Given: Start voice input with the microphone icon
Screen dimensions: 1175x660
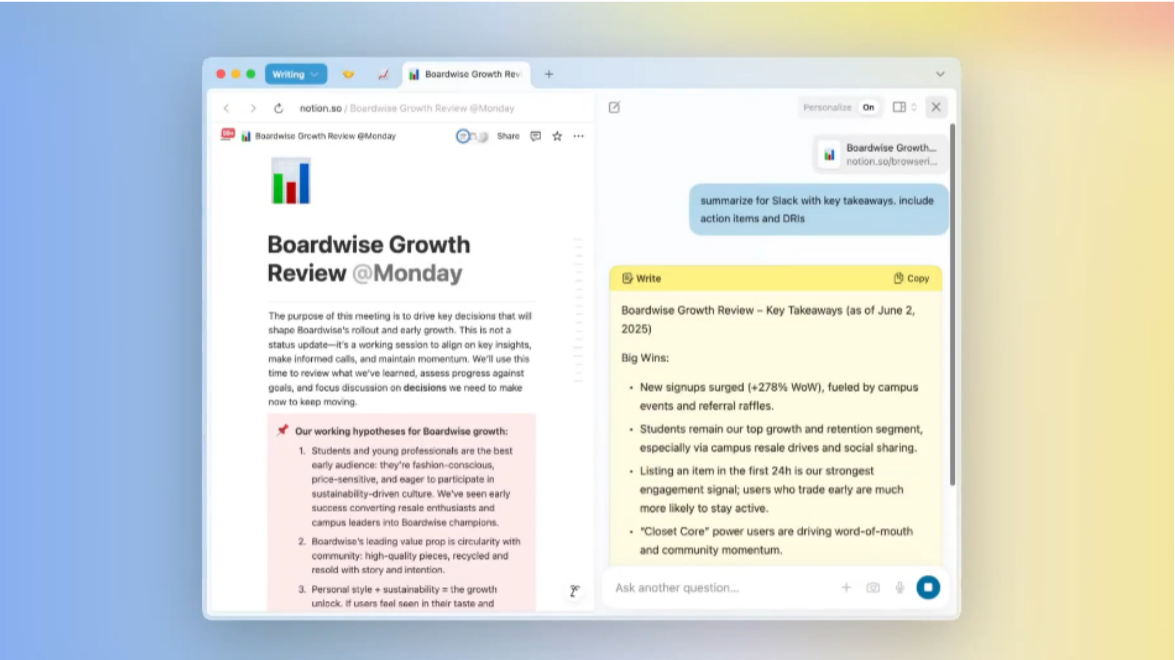Looking at the screenshot, I should (x=900, y=588).
